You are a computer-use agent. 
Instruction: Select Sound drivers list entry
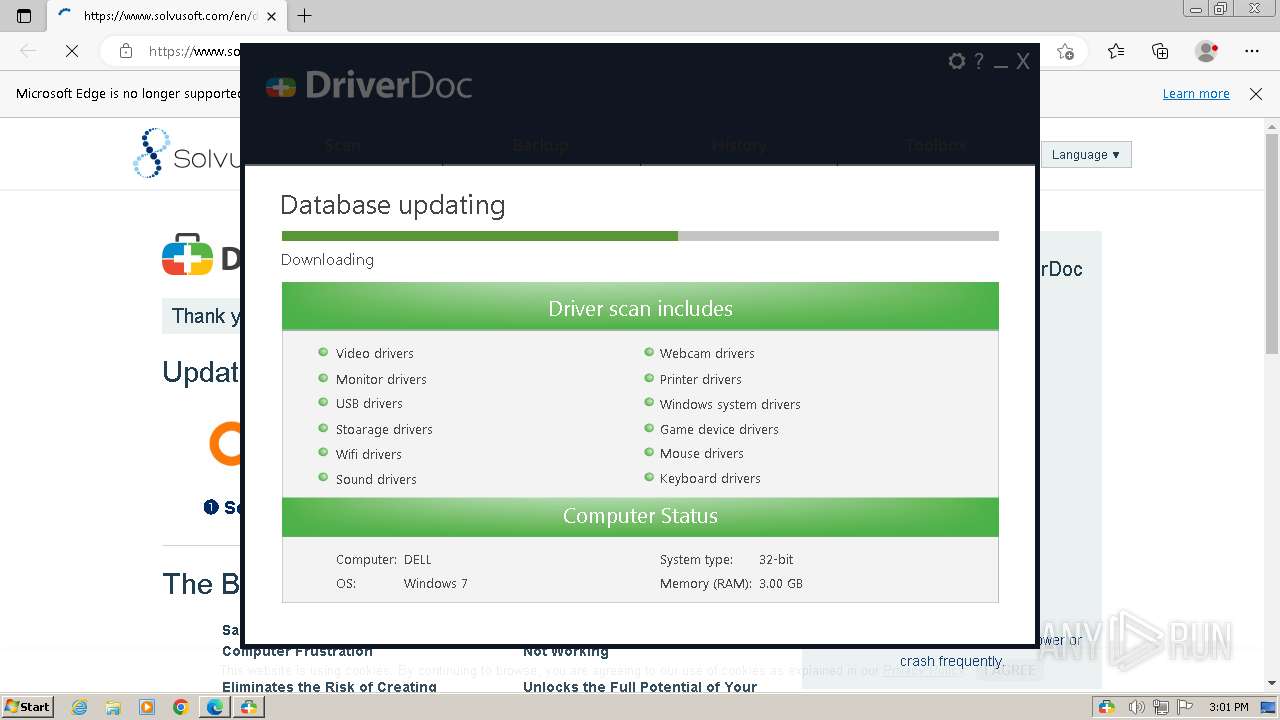pyautogui.click(x=376, y=479)
